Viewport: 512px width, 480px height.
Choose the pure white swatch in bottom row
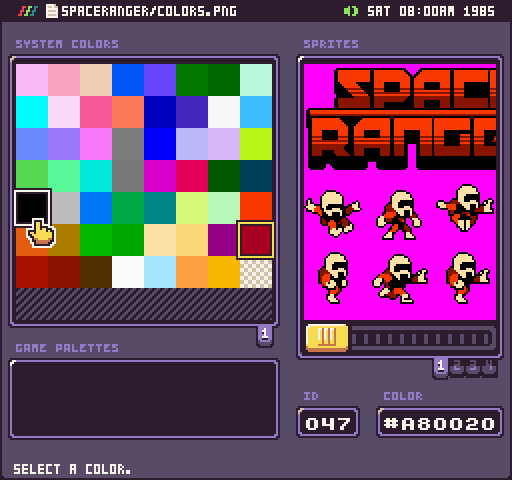pyautogui.click(x=128, y=272)
